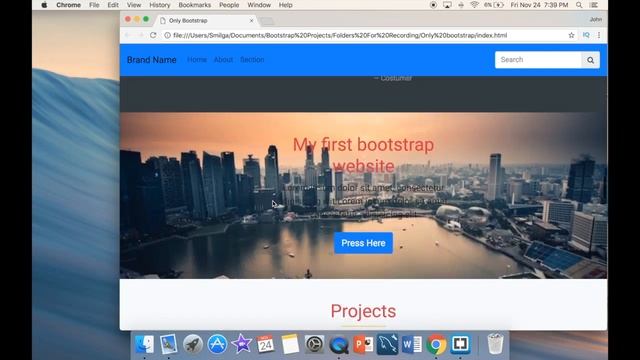The width and height of the screenshot is (640, 360).
Task: Launch Microsoft Word from the dock
Action: click(412, 344)
